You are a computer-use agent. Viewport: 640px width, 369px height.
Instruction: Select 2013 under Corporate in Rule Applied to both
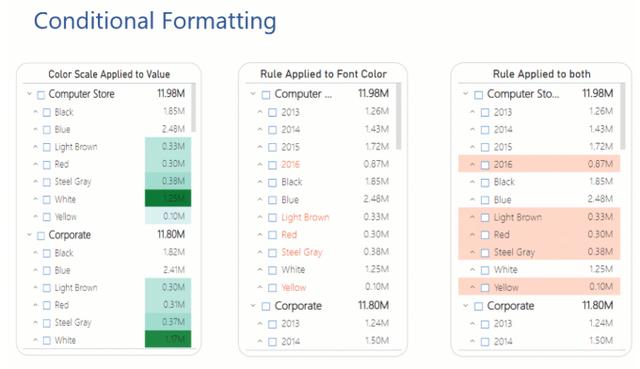click(539, 324)
